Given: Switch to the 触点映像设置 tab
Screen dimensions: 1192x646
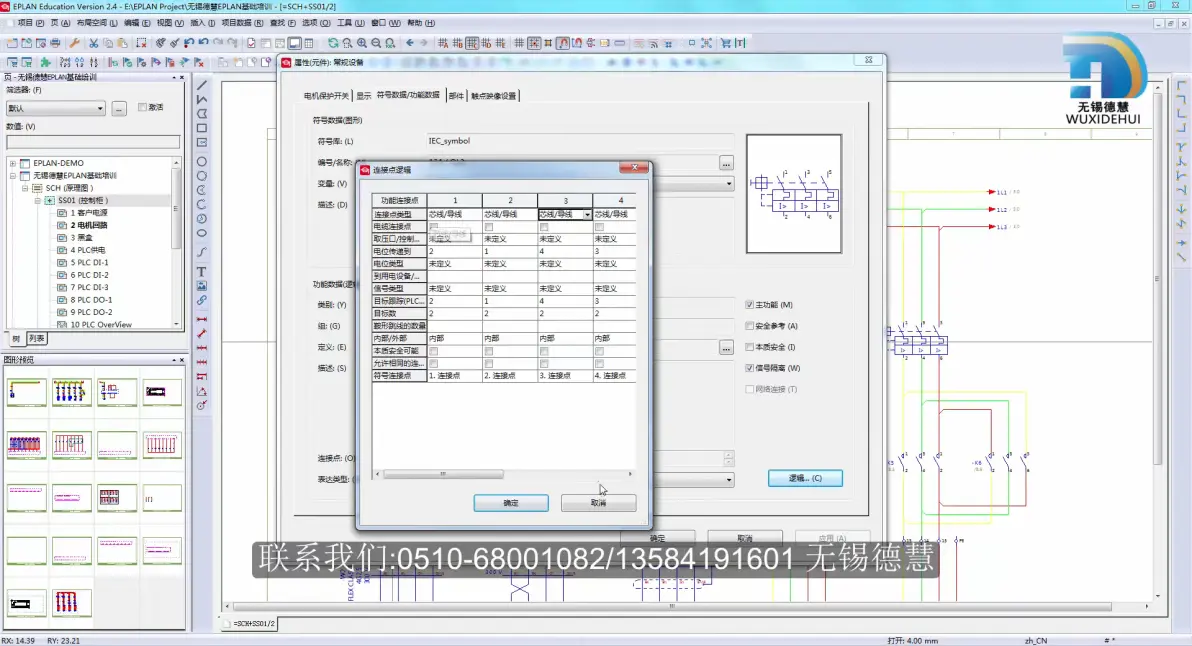Looking at the screenshot, I should pos(493,96).
